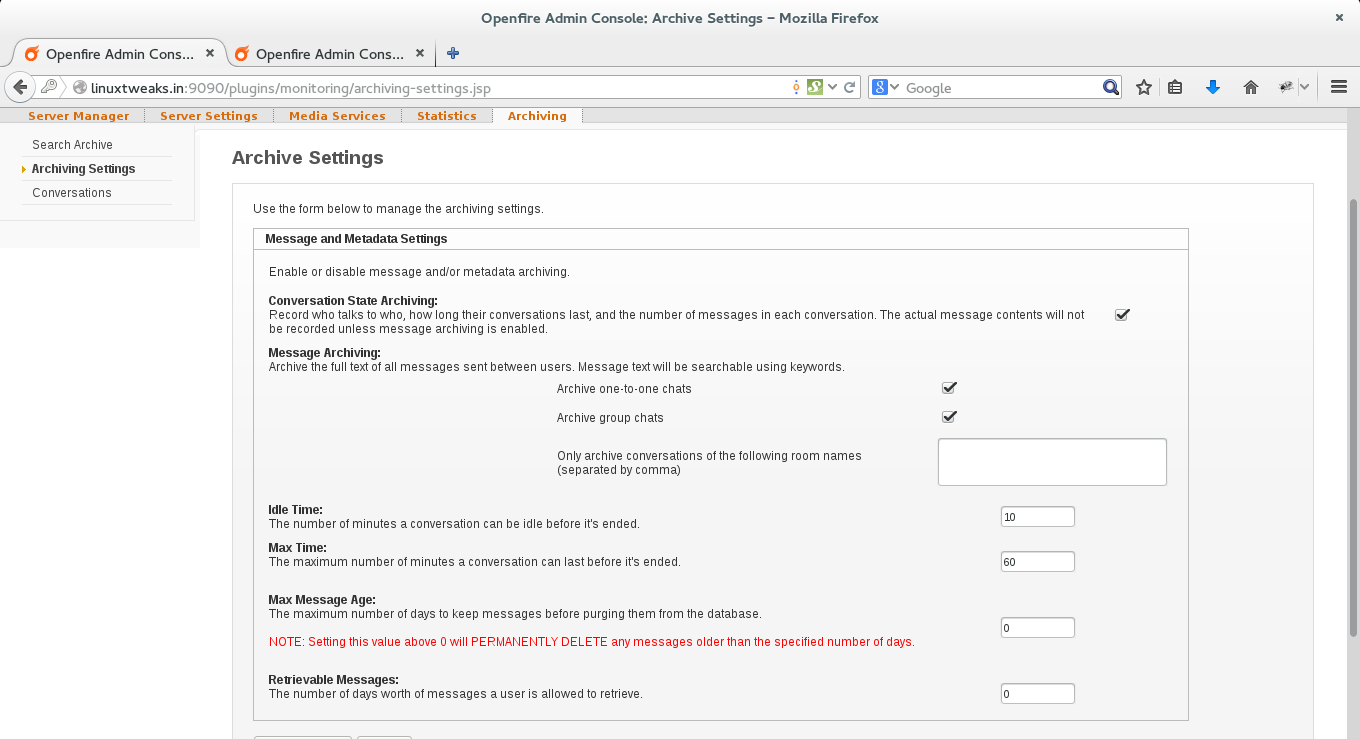Open the dropdown next to bug addon icon
Screen dimensions: 1360x739
click(x=1304, y=87)
